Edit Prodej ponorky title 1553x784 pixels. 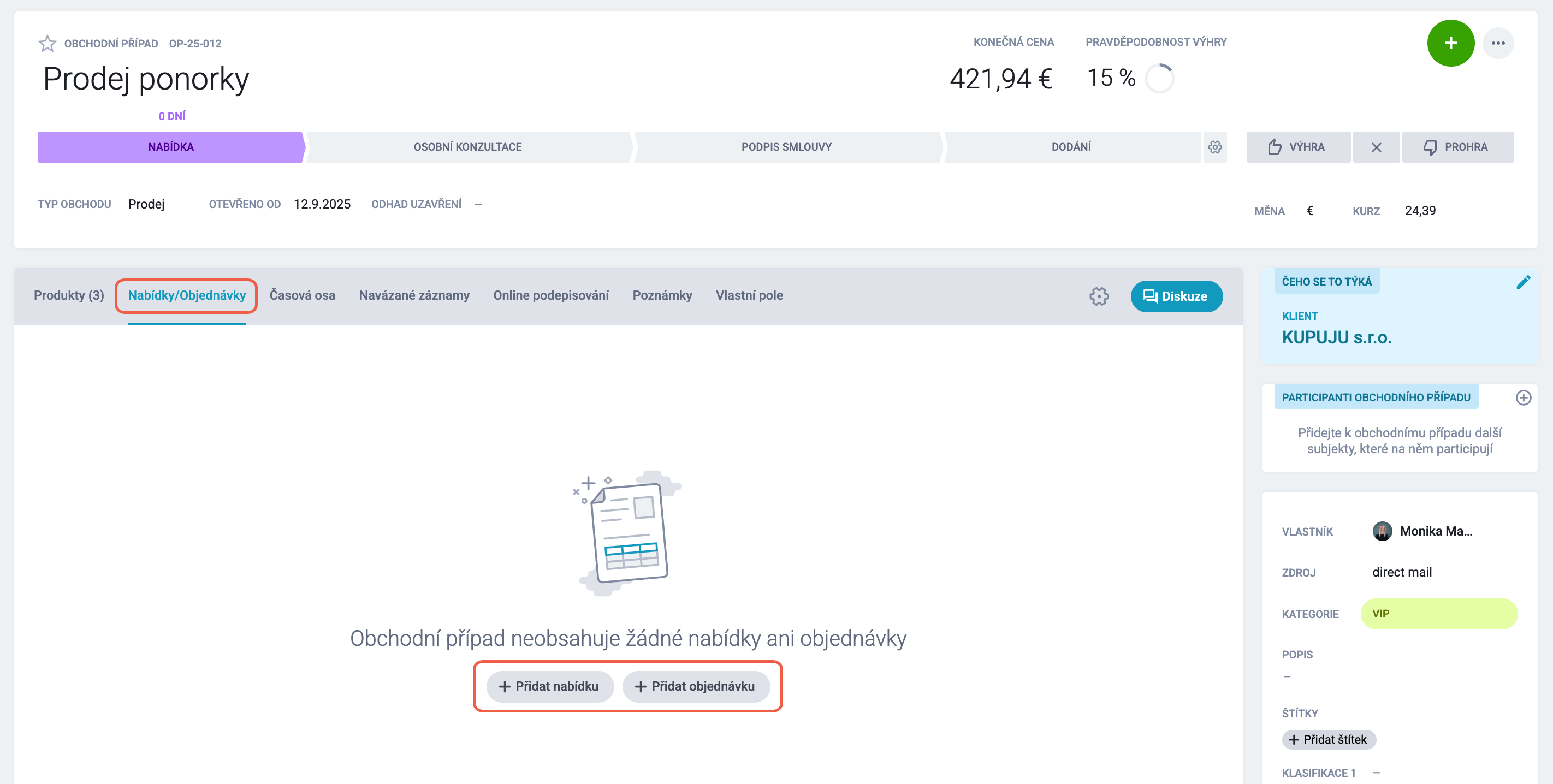click(146, 79)
